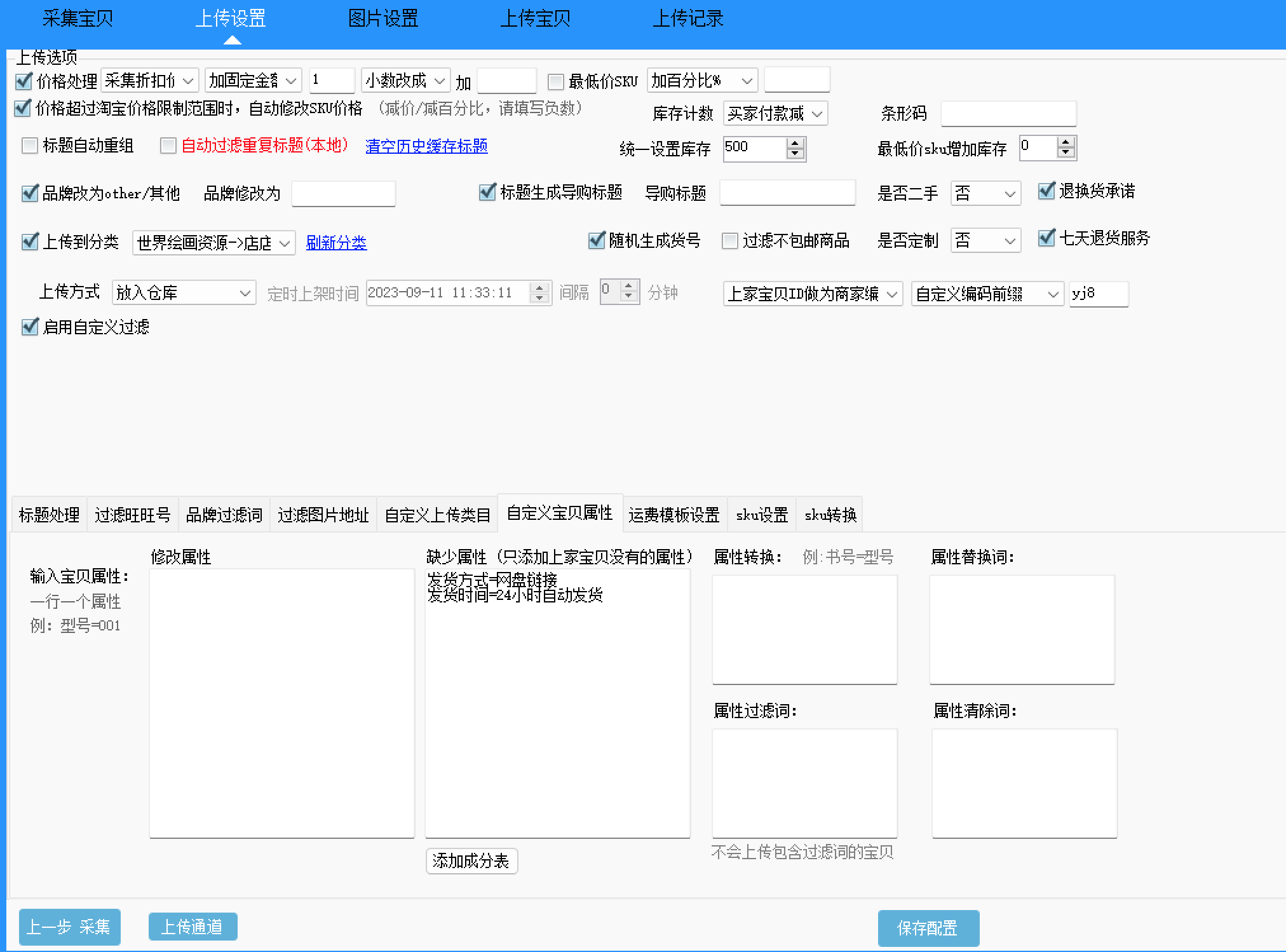Screen dimensions: 1286x952
Task: Open the 是否二手 dropdown
Action: 985,193
